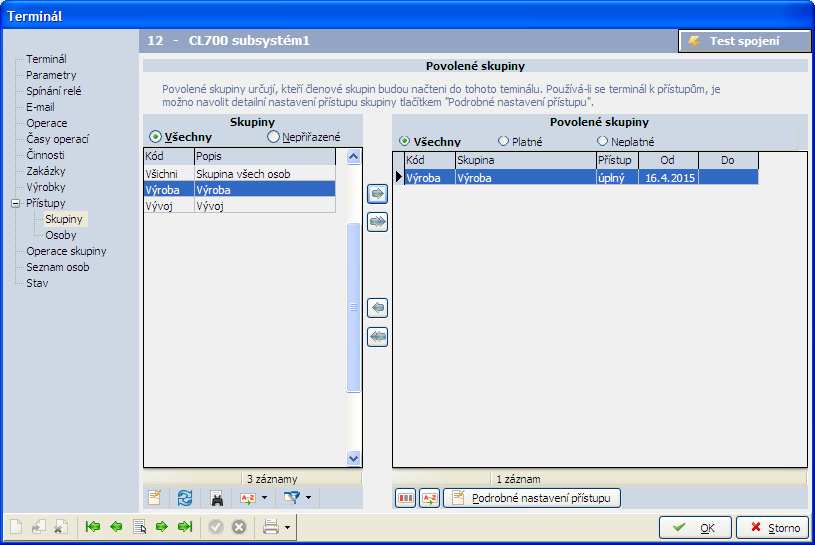815x545 pixels.
Task: Open Výrobky section
Action: (46, 187)
